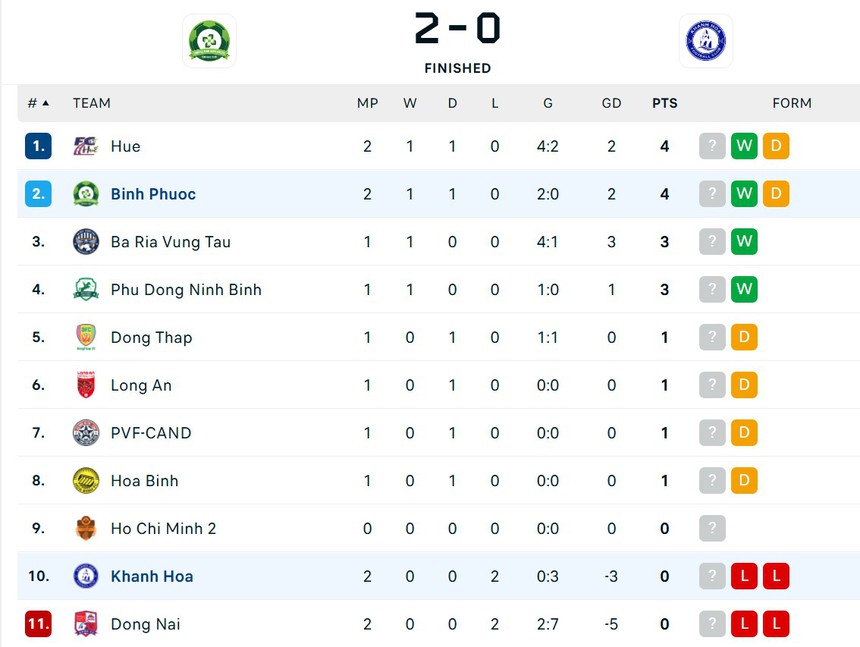This screenshot has width=860, height=647.
Task: Click the Dong Nai team logo
Action: [x=86, y=624]
